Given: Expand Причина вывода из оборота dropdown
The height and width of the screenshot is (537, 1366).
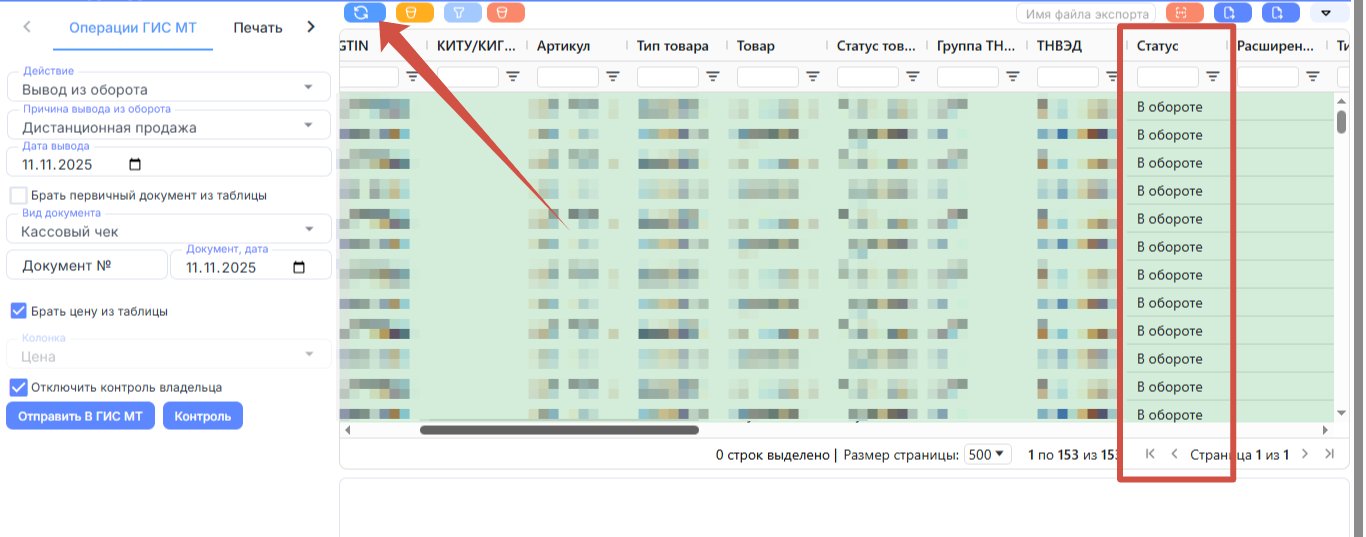Looking at the screenshot, I should (x=168, y=125).
